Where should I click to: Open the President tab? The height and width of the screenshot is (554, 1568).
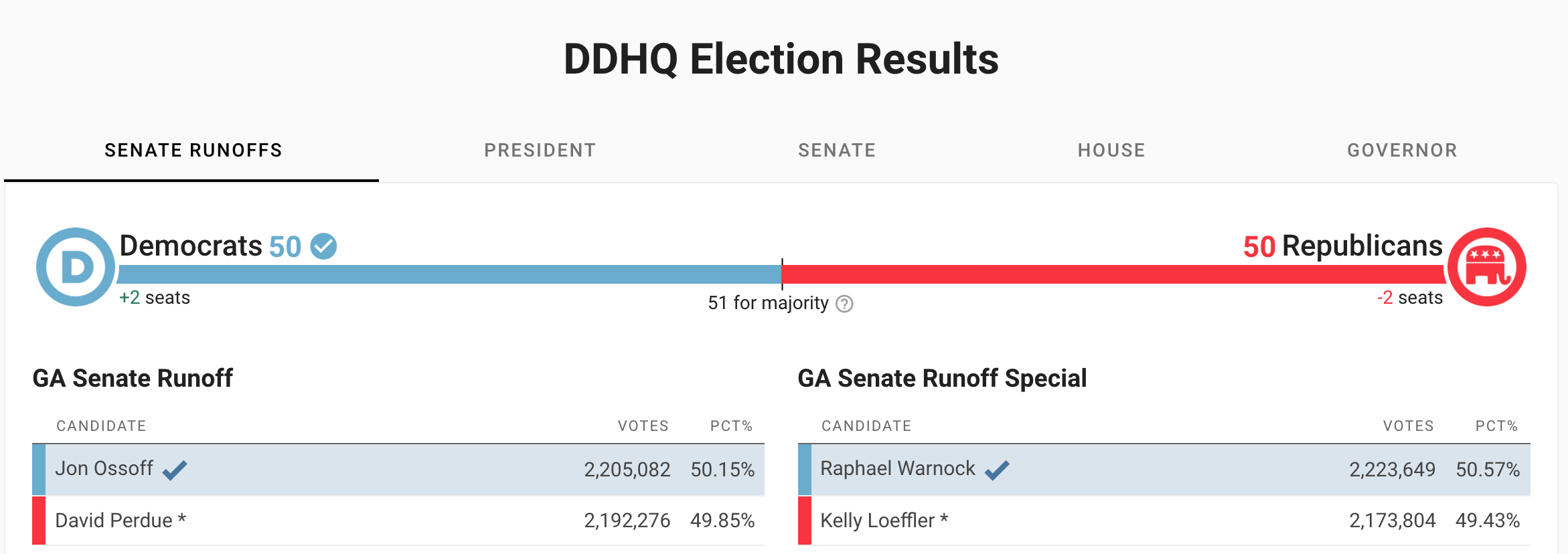540,151
